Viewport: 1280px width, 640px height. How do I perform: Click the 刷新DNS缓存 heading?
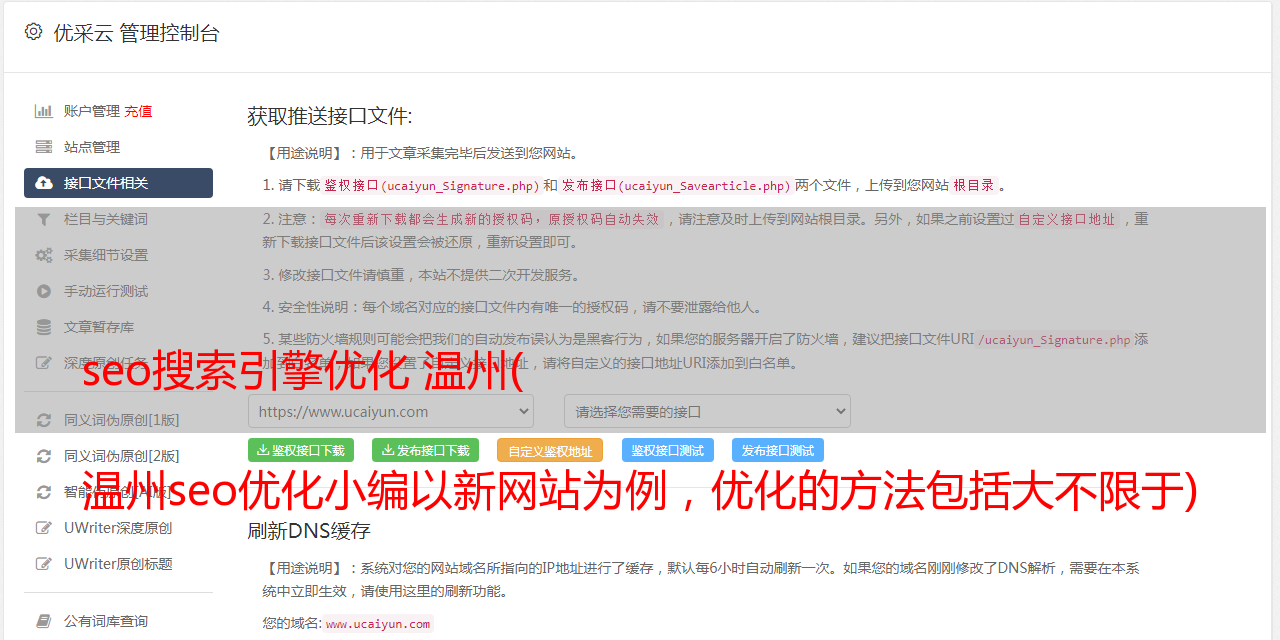tap(309, 530)
